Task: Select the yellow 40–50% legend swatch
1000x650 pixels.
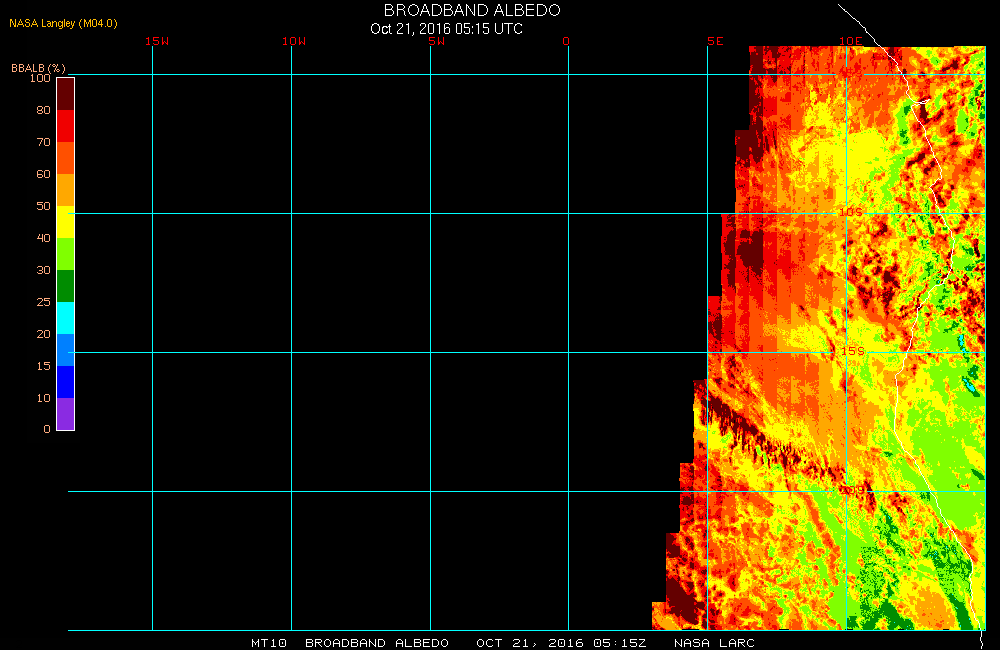Action: point(65,222)
